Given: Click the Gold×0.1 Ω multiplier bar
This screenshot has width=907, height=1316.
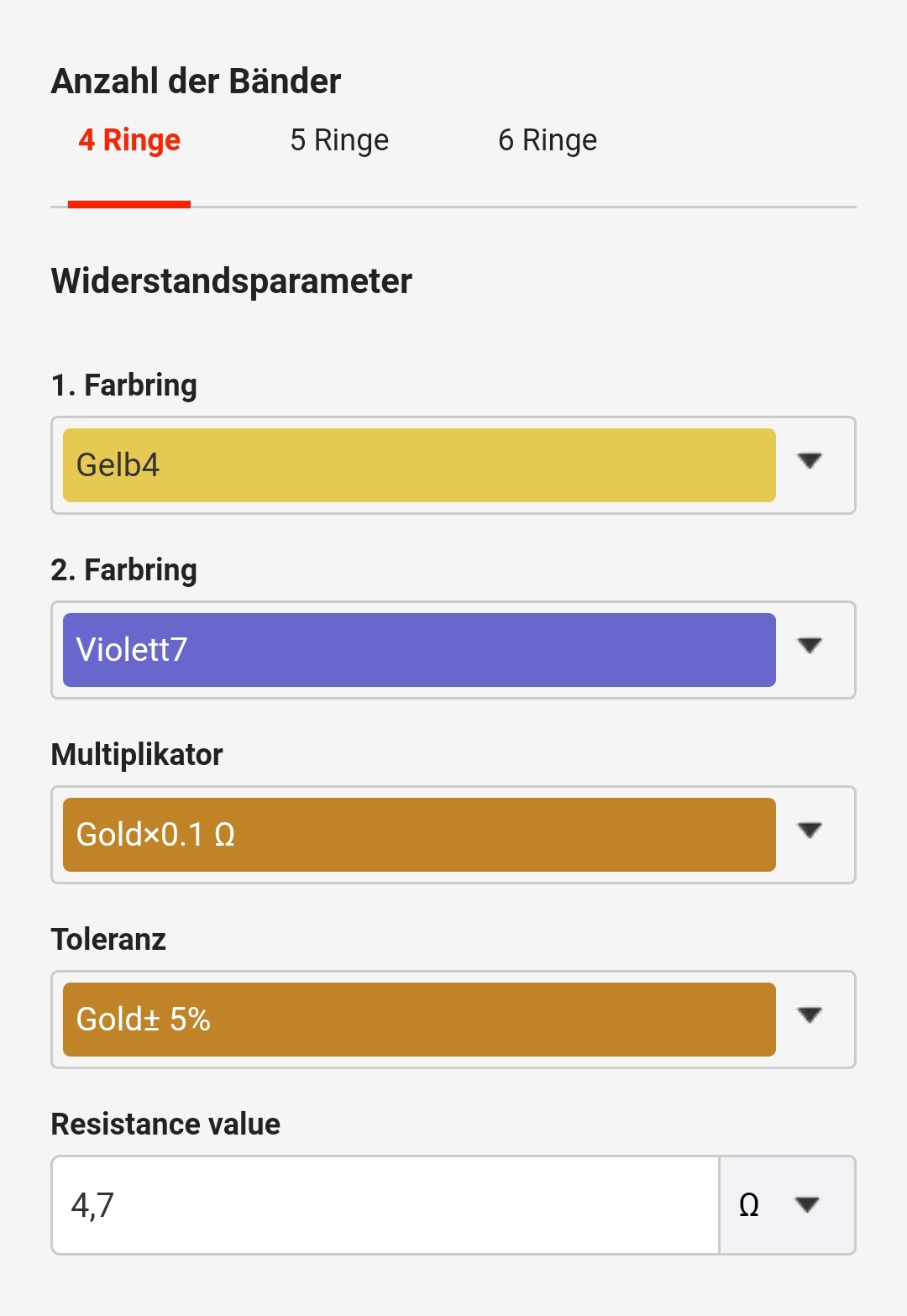Looking at the screenshot, I should (x=419, y=835).
